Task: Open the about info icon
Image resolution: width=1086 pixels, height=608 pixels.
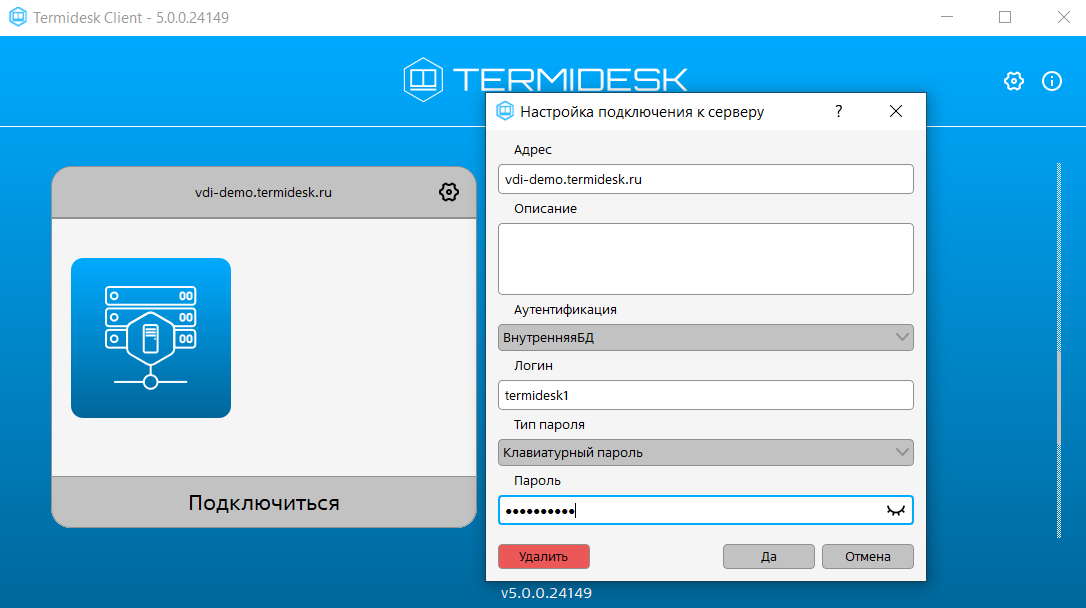Action: click(x=1051, y=81)
